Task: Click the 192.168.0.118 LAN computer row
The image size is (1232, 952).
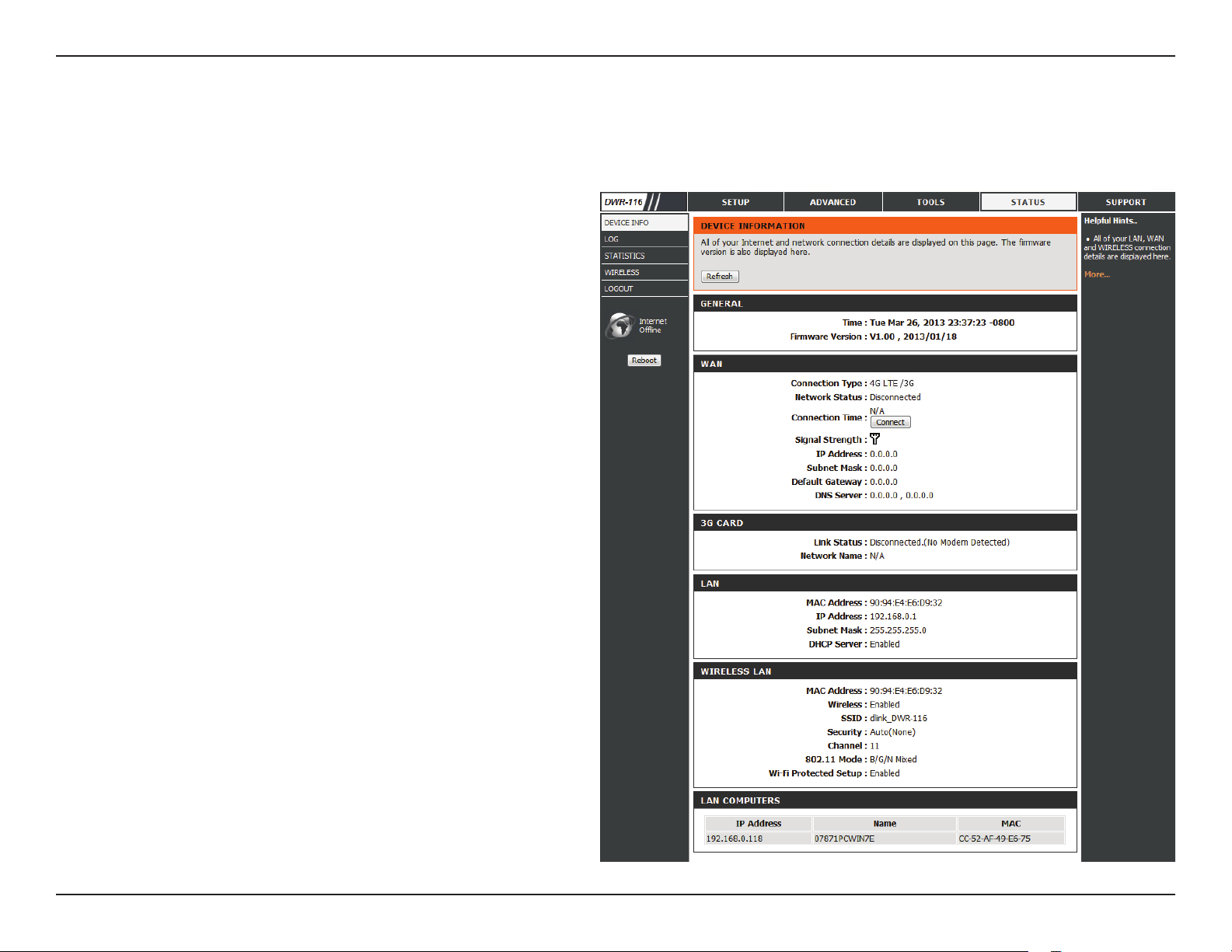Action: pos(885,839)
